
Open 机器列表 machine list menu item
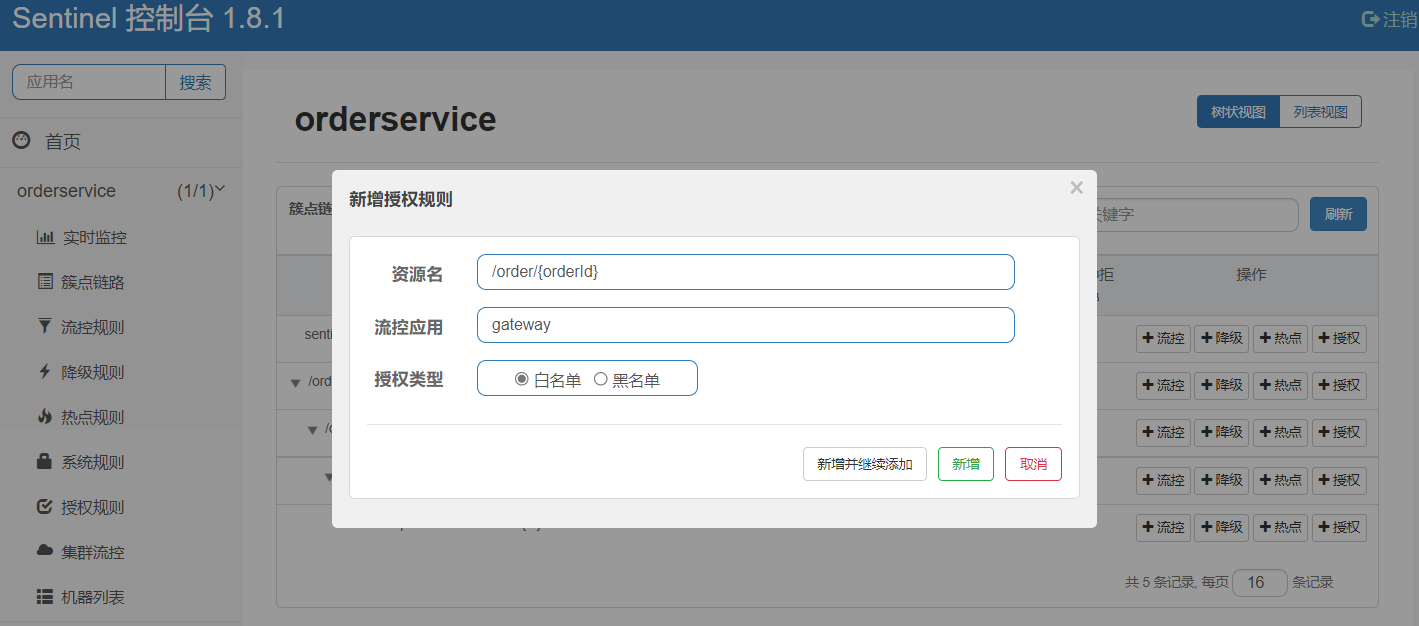click(92, 597)
